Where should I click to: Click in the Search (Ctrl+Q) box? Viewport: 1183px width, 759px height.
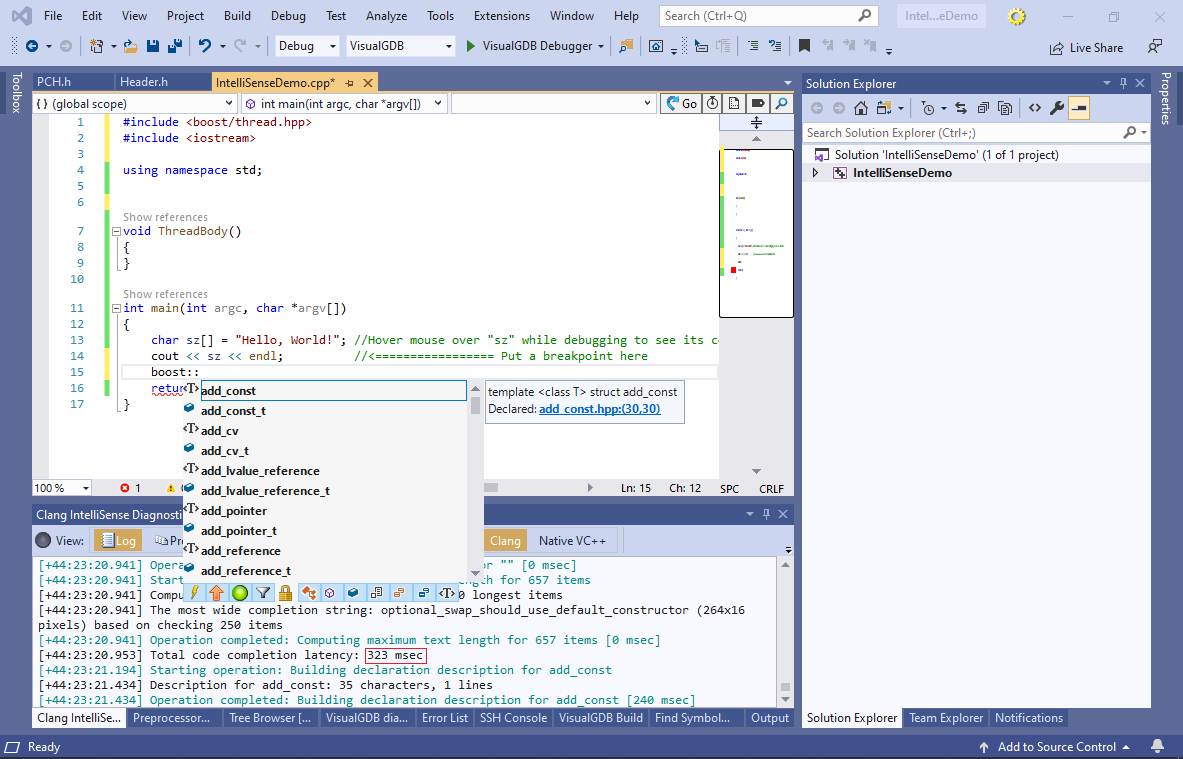pyautogui.click(x=768, y=16)
